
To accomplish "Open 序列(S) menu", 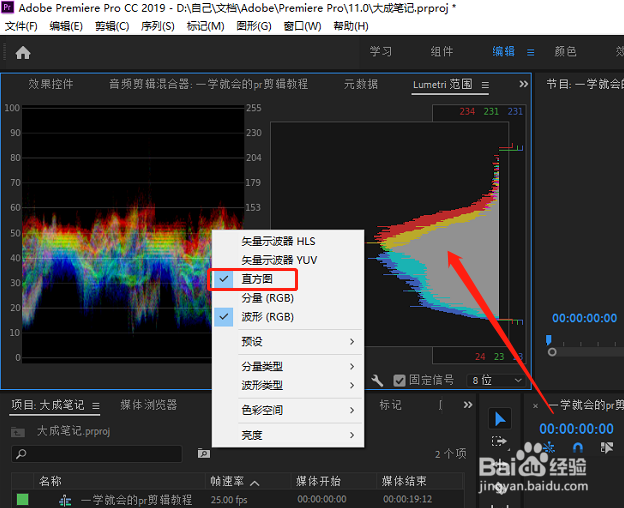I will click(x=158, y=26).
